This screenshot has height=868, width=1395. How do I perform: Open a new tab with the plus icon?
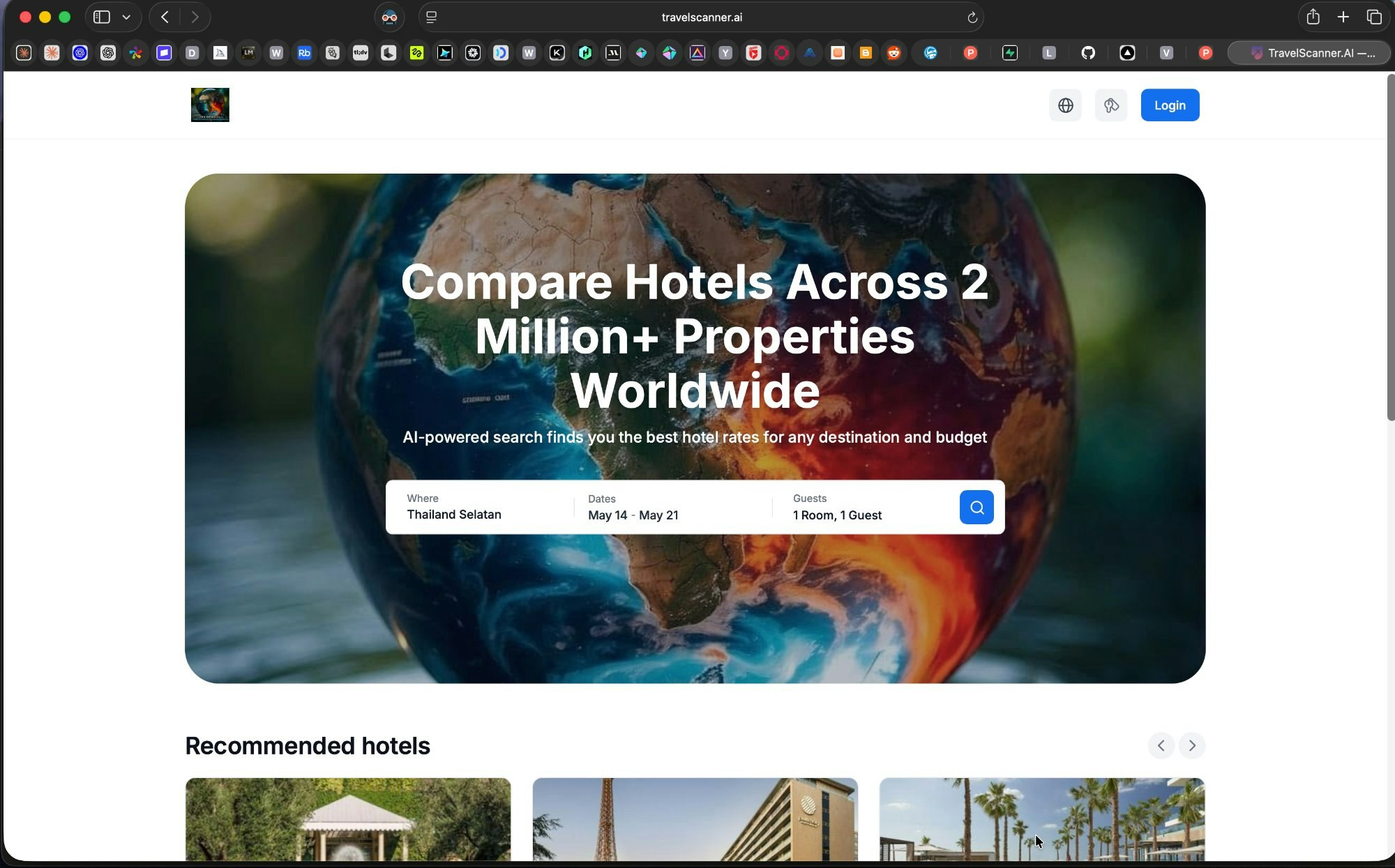tap(1342, 17)
